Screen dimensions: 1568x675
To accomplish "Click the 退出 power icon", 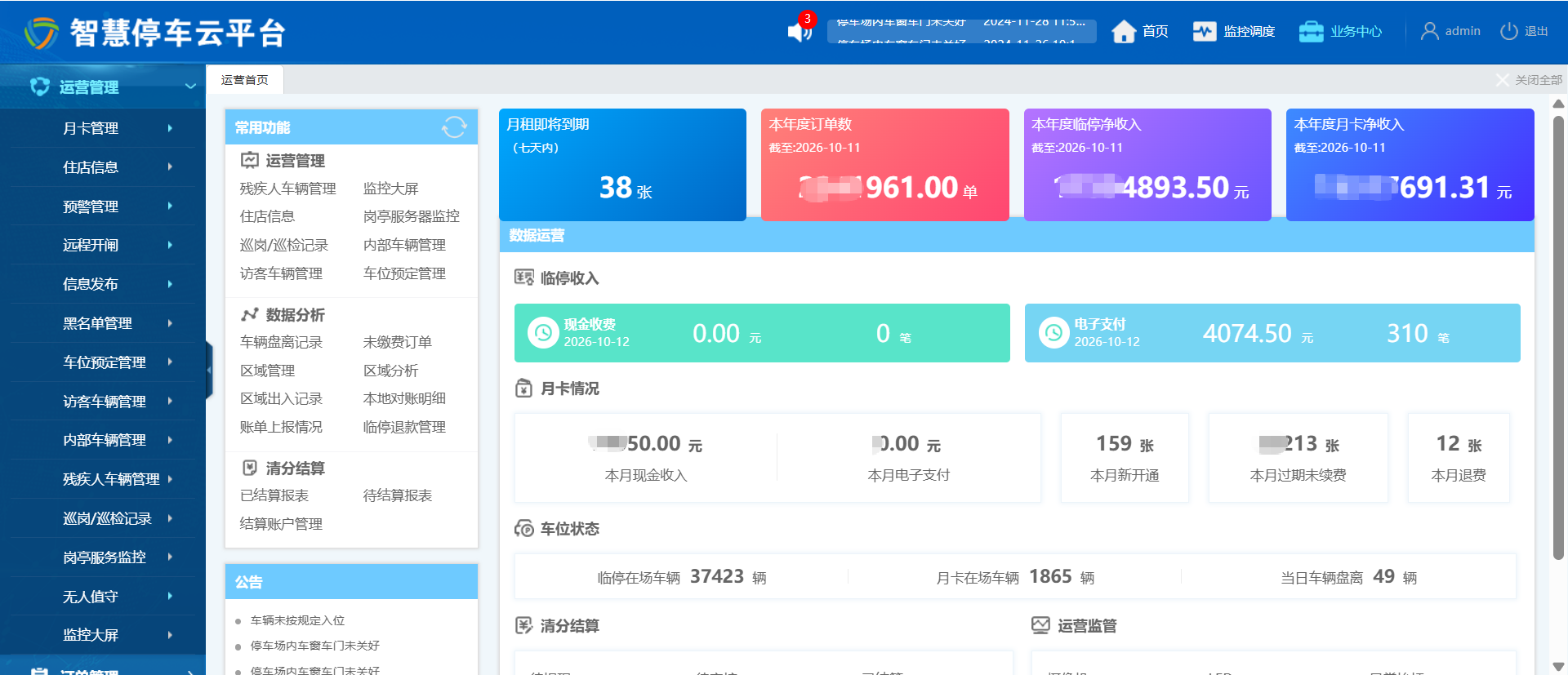I will pyautogui.click(x=1508, y=31).
